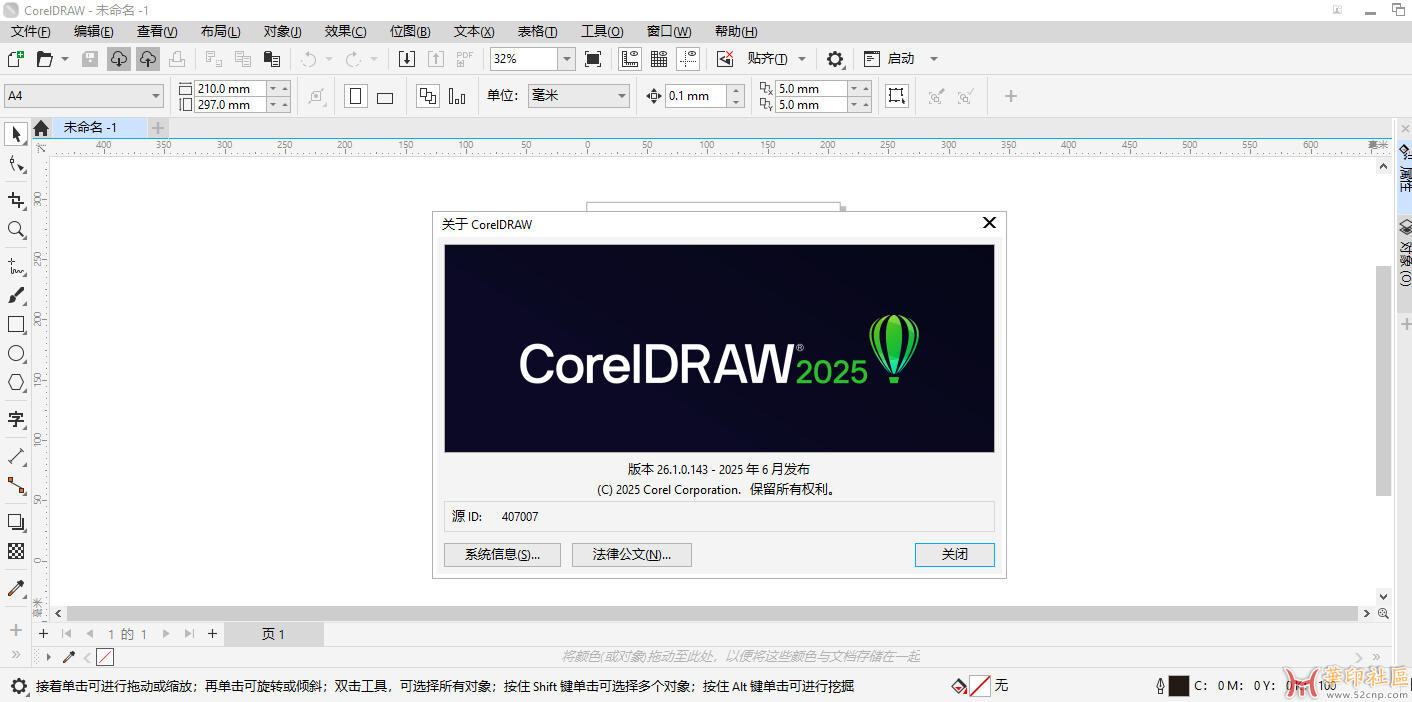Click the vertical scrollbar thumb
This screenshot has height=702, width=1412.
1383,380
